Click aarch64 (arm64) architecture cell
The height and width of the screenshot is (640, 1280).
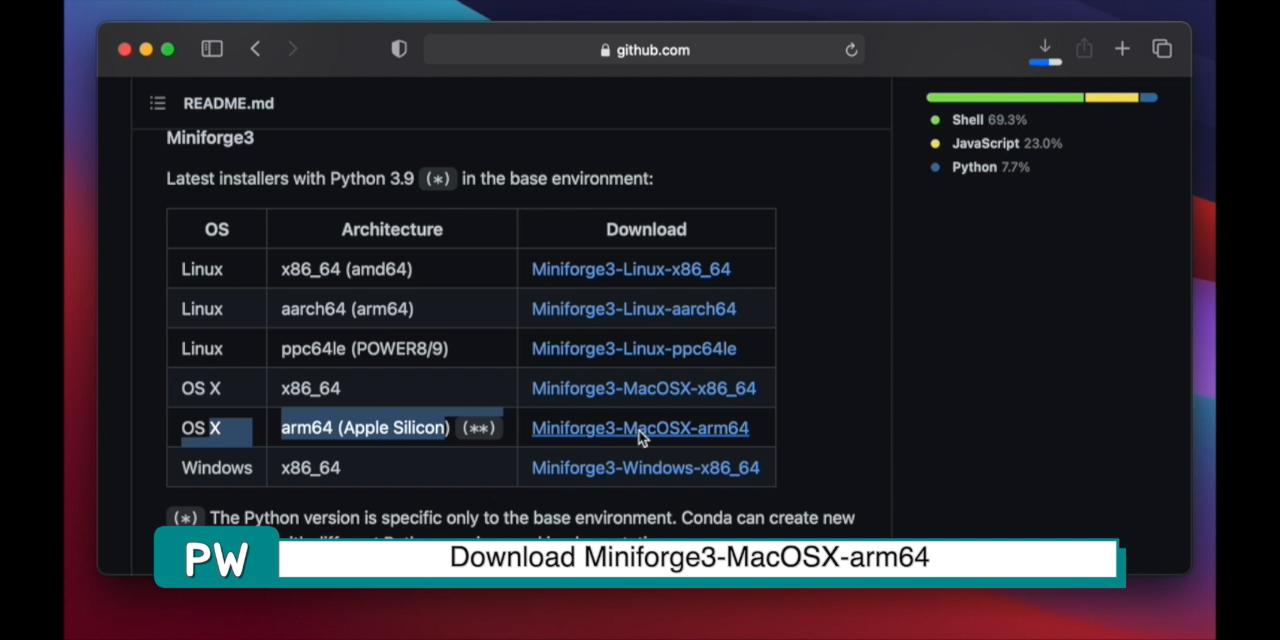point(392,309)
